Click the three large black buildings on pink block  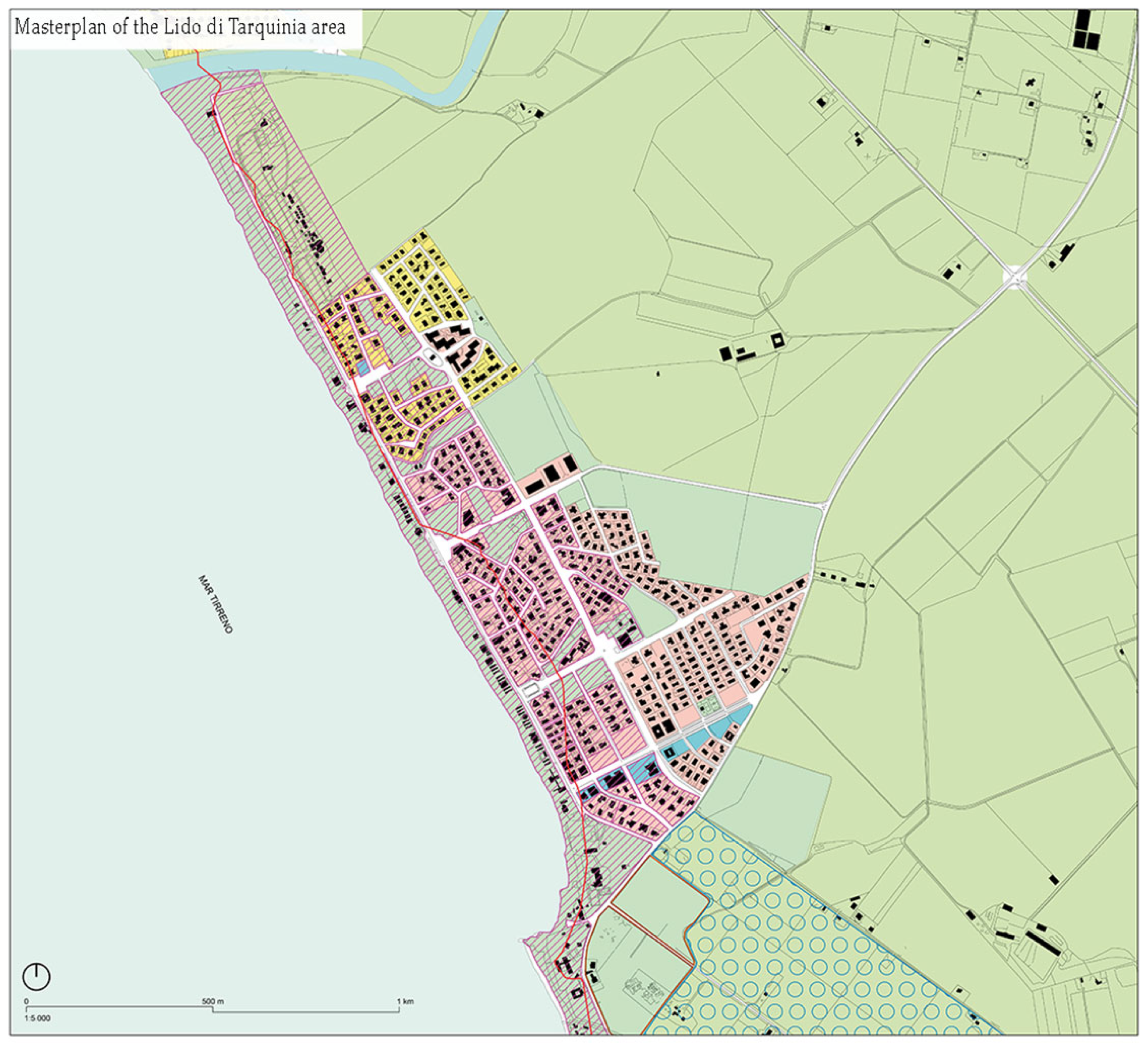pyautogui.click(x=552, y=474)
